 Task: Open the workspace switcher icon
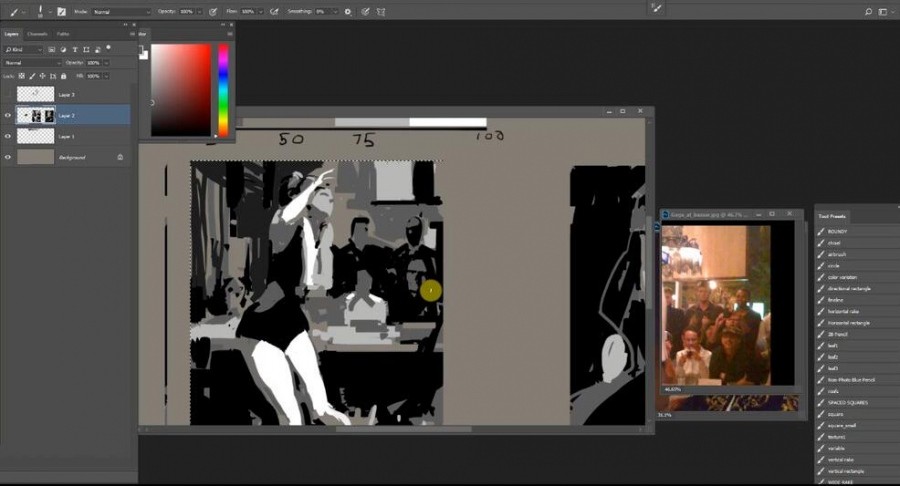[884, 11]
